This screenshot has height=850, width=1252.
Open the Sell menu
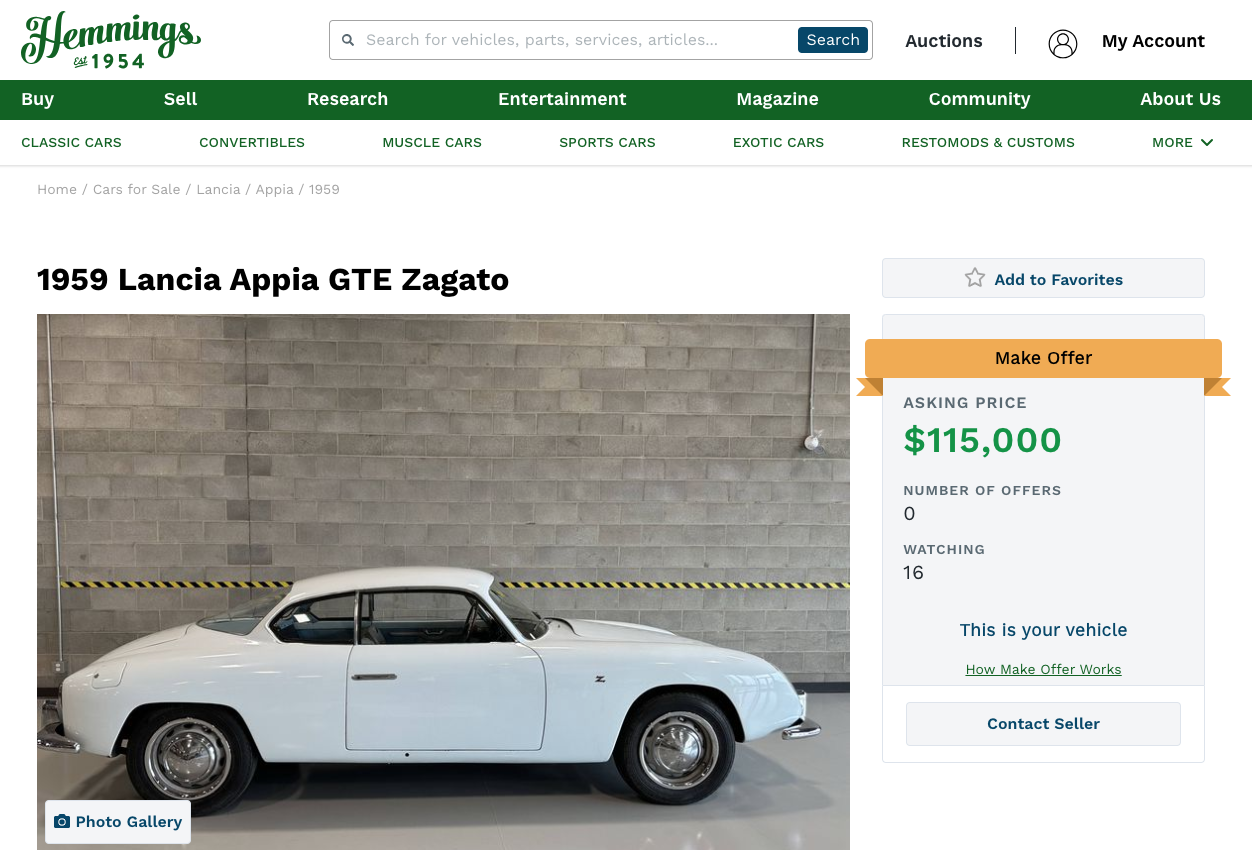coord(181,99)
